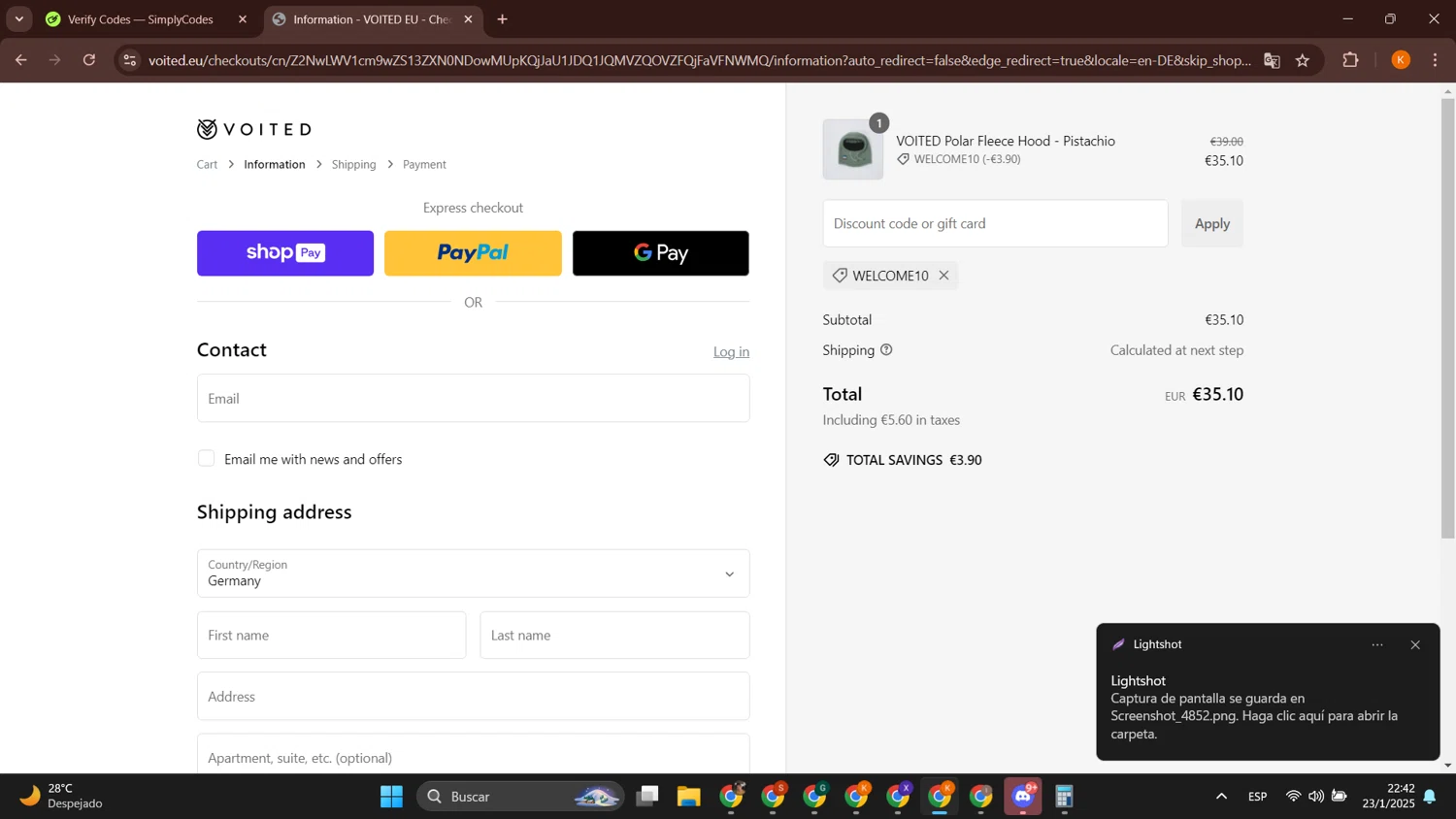Screen dimensions: 1456x819
Task: Bookmark this page with star icon
Action: click(x=1303, y=60)
